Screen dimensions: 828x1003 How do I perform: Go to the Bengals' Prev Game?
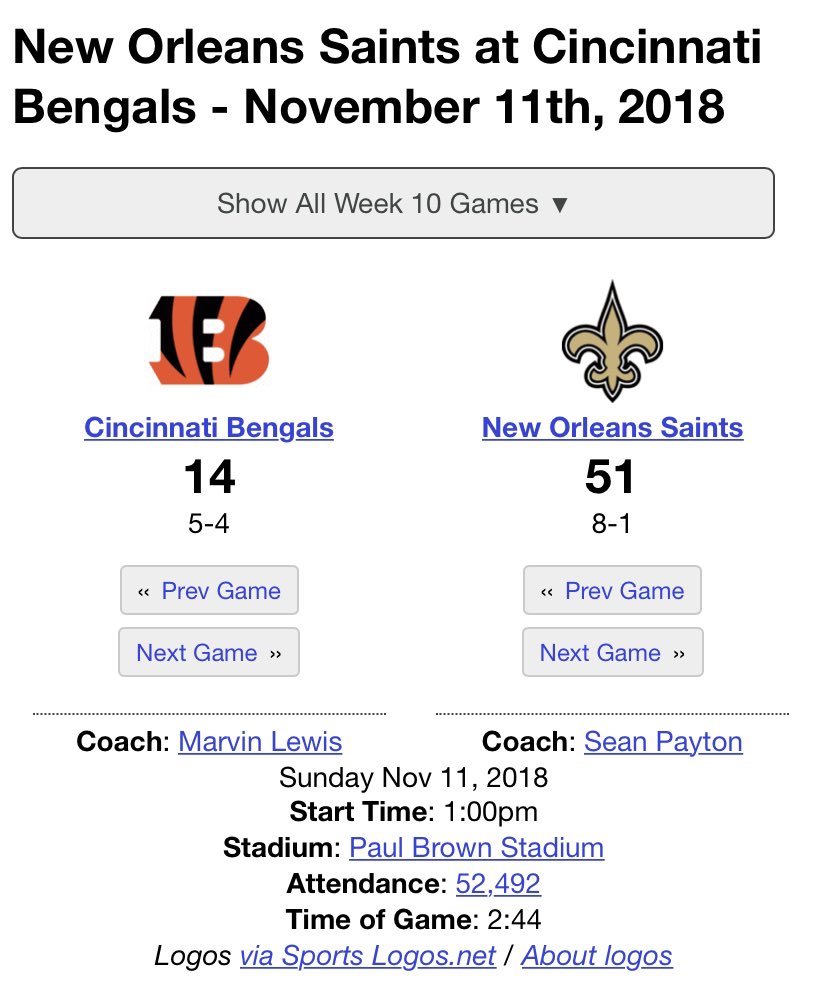[x=209, y=590]
